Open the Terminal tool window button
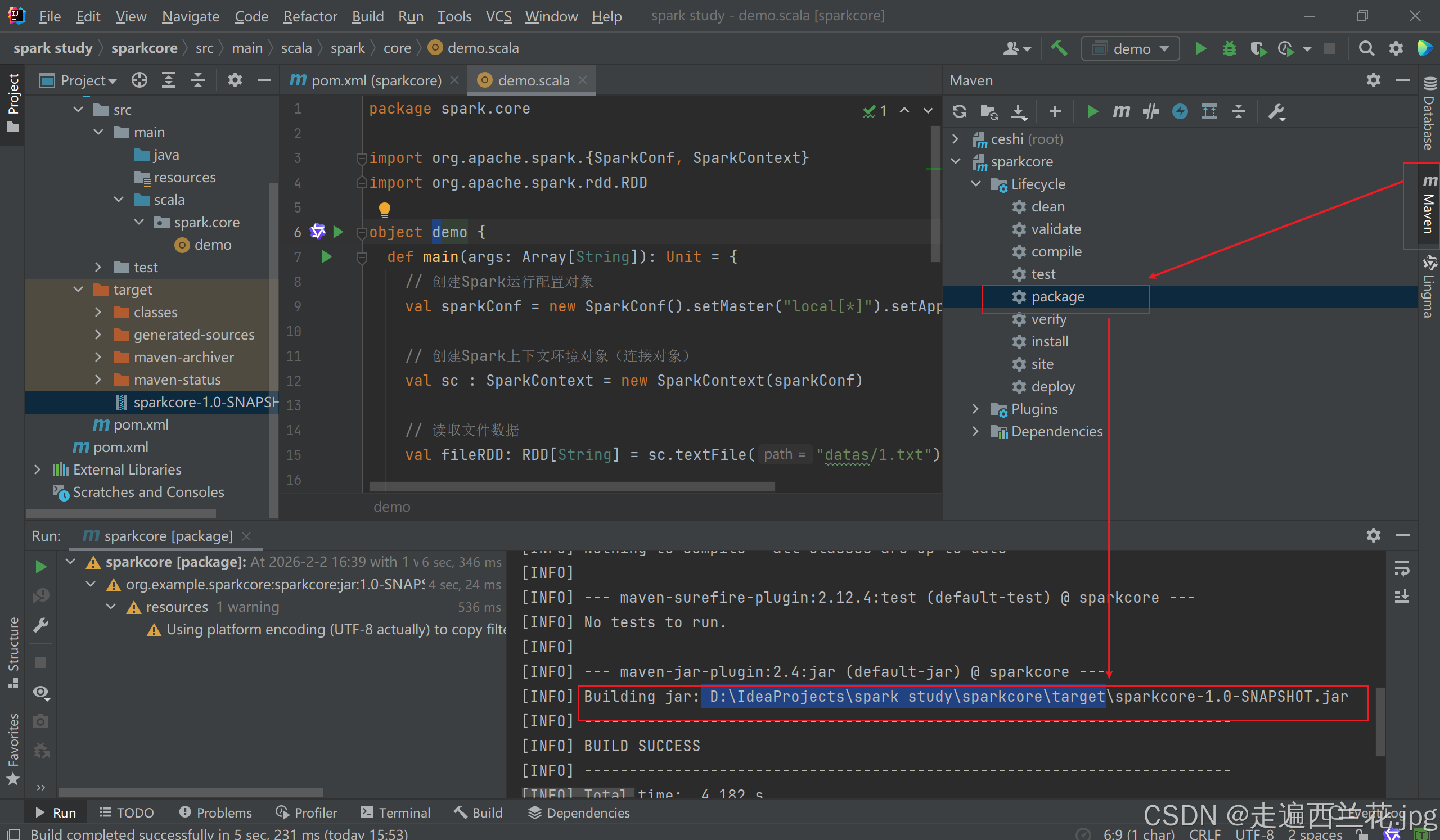Viewport: 1440px width, 840px height. [396, 812]
